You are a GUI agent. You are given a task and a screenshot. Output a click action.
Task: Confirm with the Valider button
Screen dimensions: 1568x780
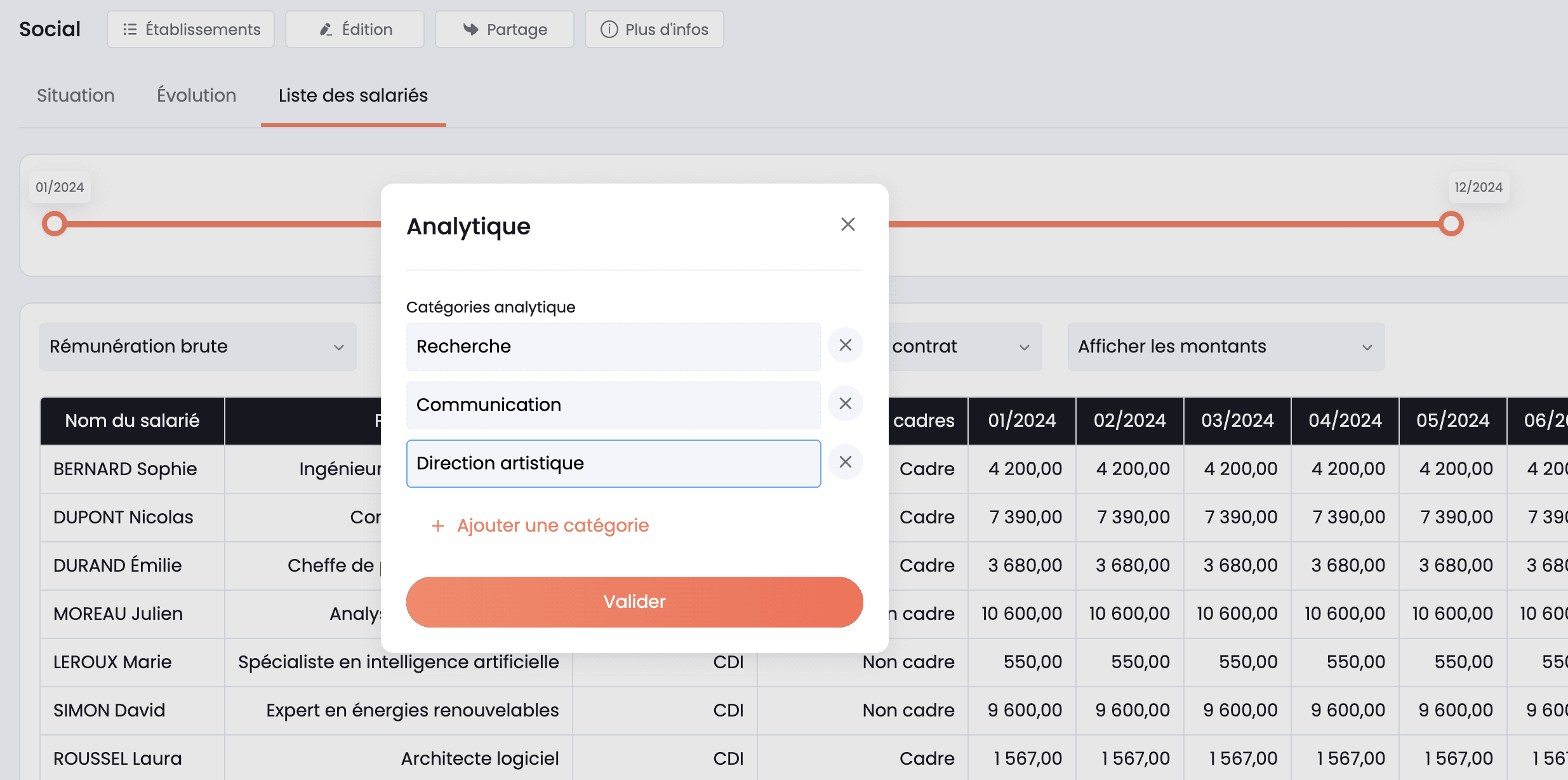point(635,602)
